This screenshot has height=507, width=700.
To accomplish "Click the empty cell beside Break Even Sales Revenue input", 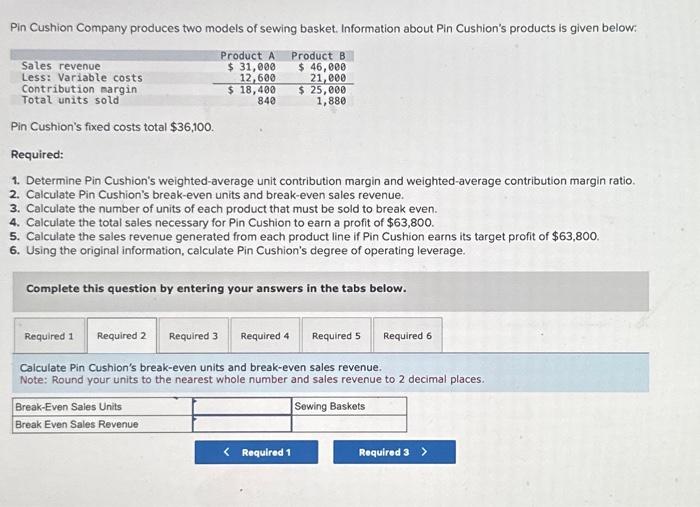I will (349, 424).
